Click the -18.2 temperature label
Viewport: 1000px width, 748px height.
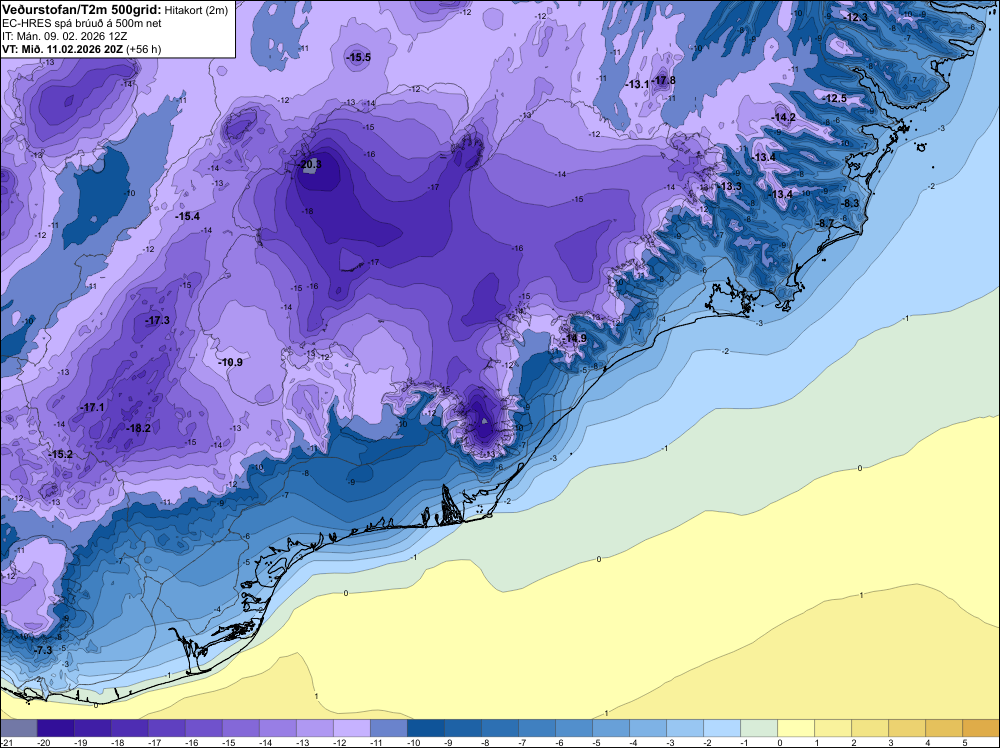[x=138, y=429]
